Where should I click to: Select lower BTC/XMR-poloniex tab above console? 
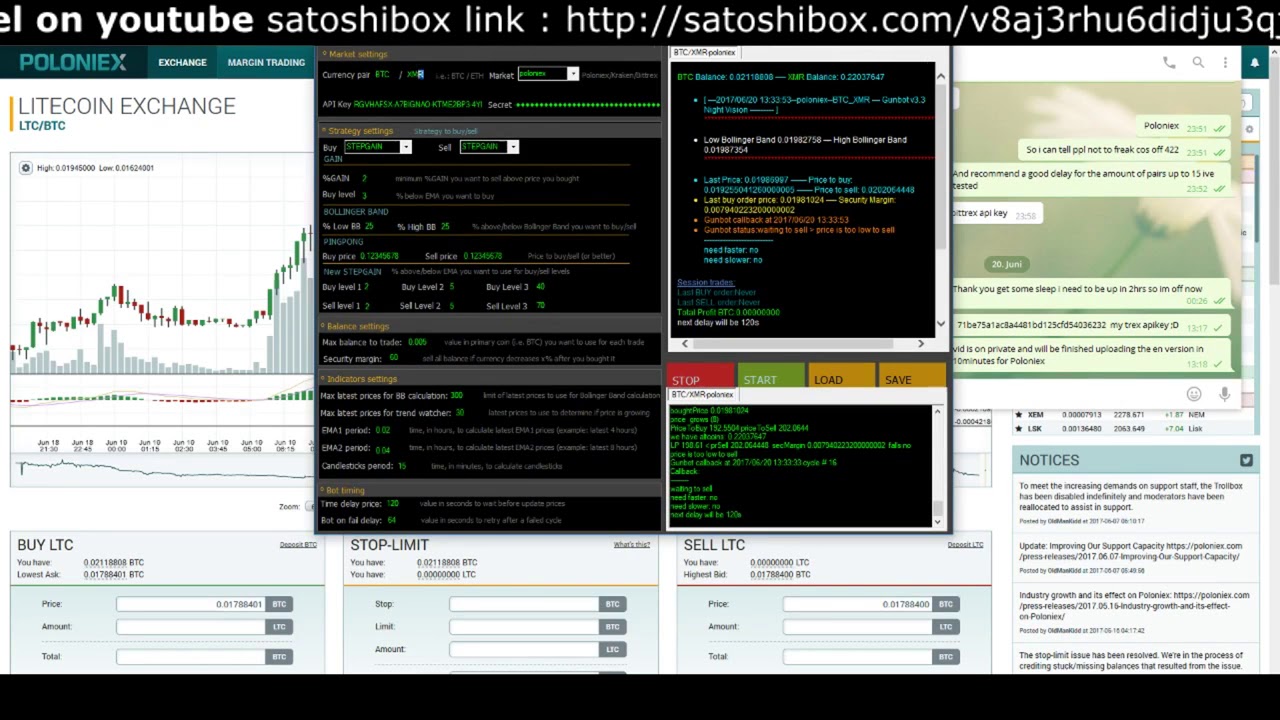[x=702, y=394]
